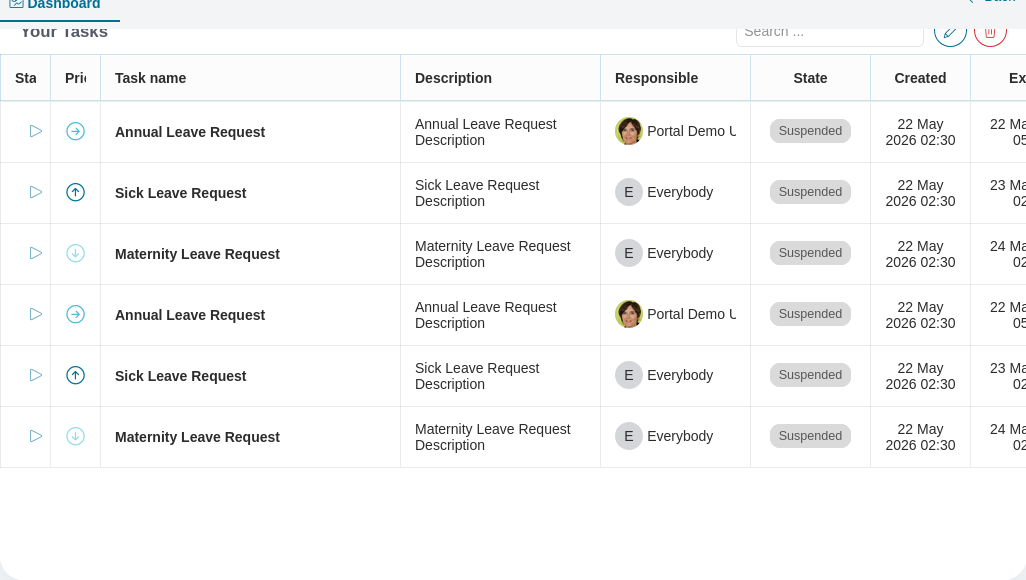Click Created date in second Maternity Leave row
The width and height of the screenshot is (1026, 580).
(920, 437)
